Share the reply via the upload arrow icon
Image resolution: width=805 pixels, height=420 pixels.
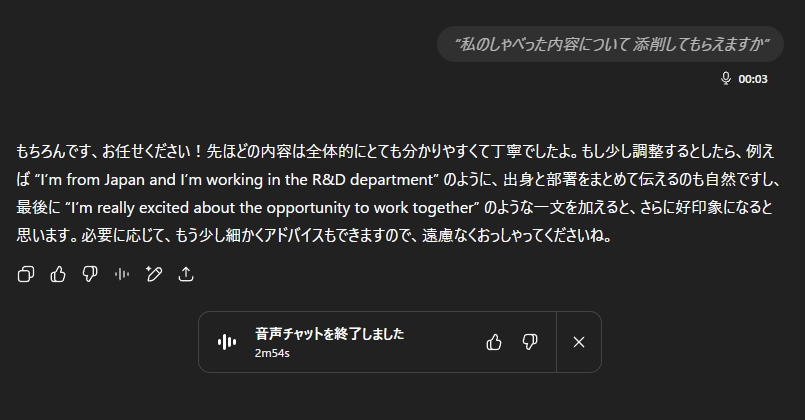point(186,274)
